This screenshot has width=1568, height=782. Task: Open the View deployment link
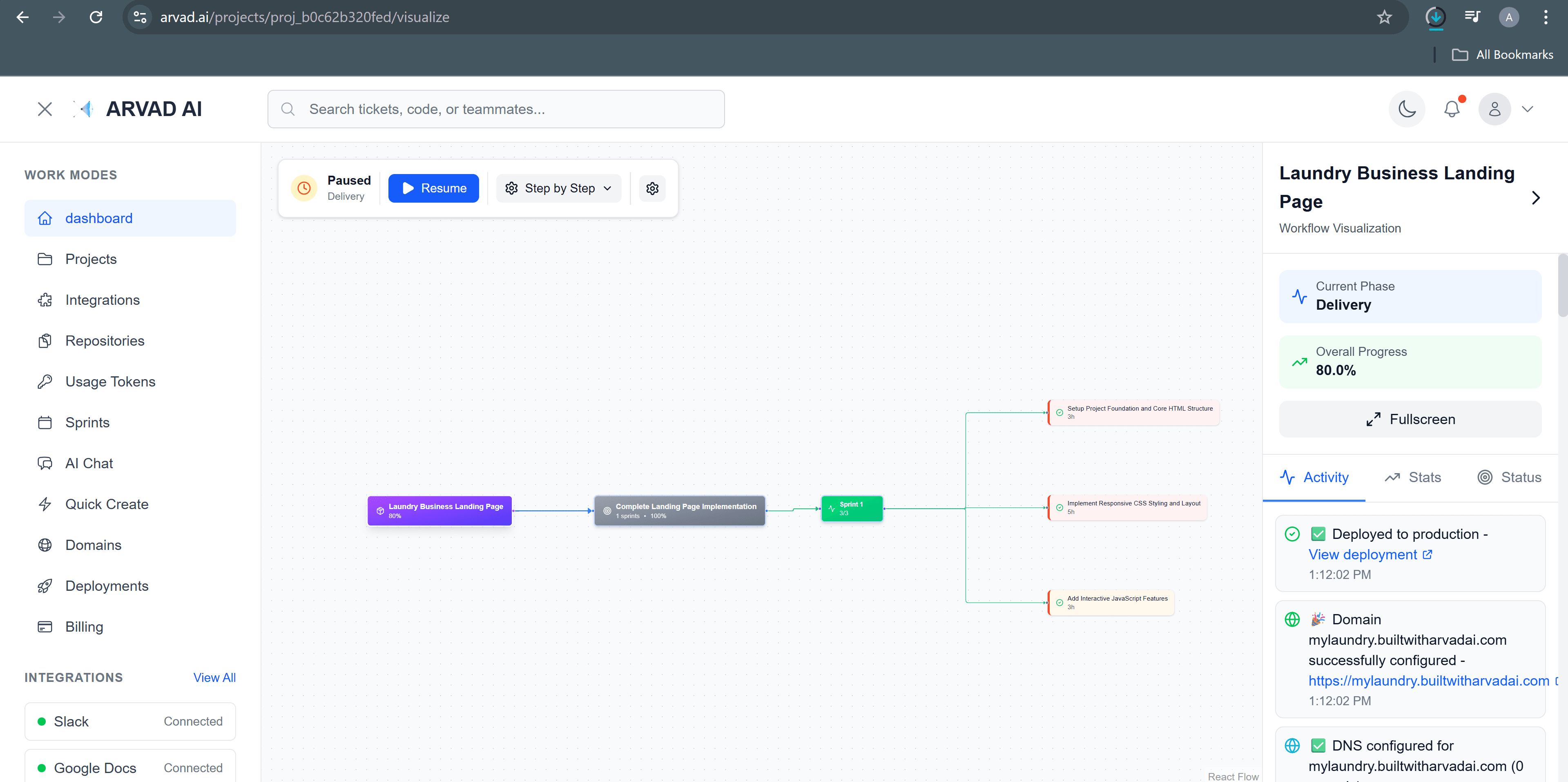pyautogui.click(x=1363, y=554)
